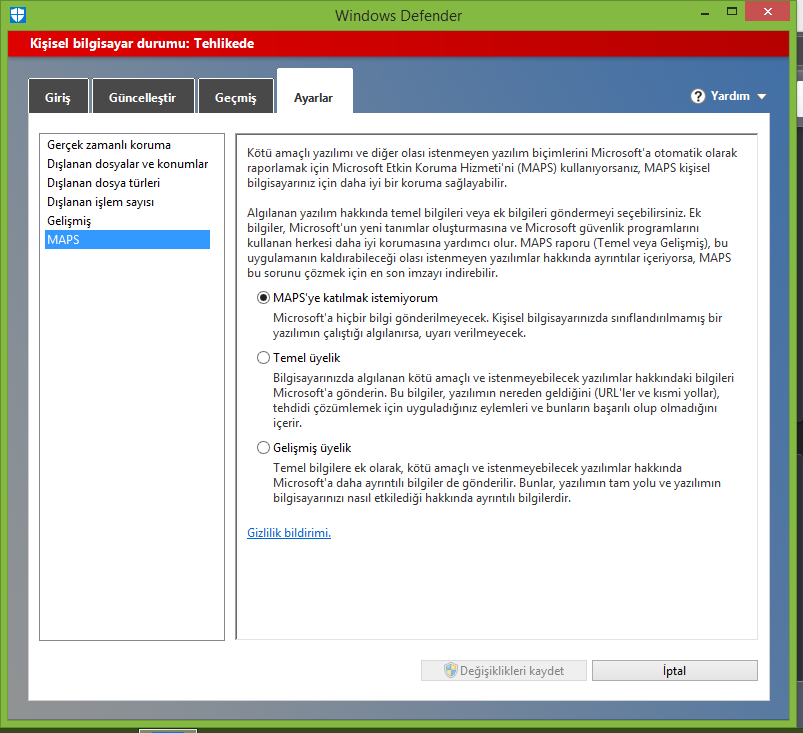Viewport: 803px width, 733px height.
Task: Click the Yardım question mark icon
Action: point(698,96)
